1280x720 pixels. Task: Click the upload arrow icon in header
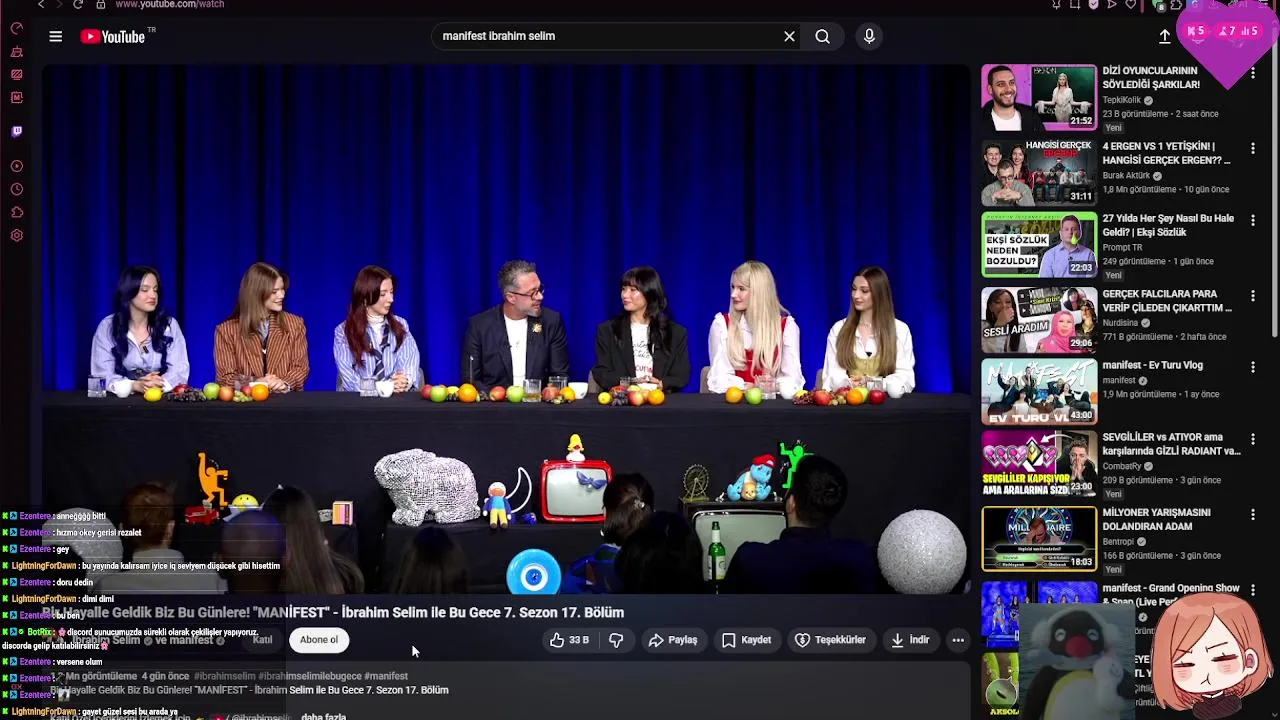click(x=1165, y=36)
